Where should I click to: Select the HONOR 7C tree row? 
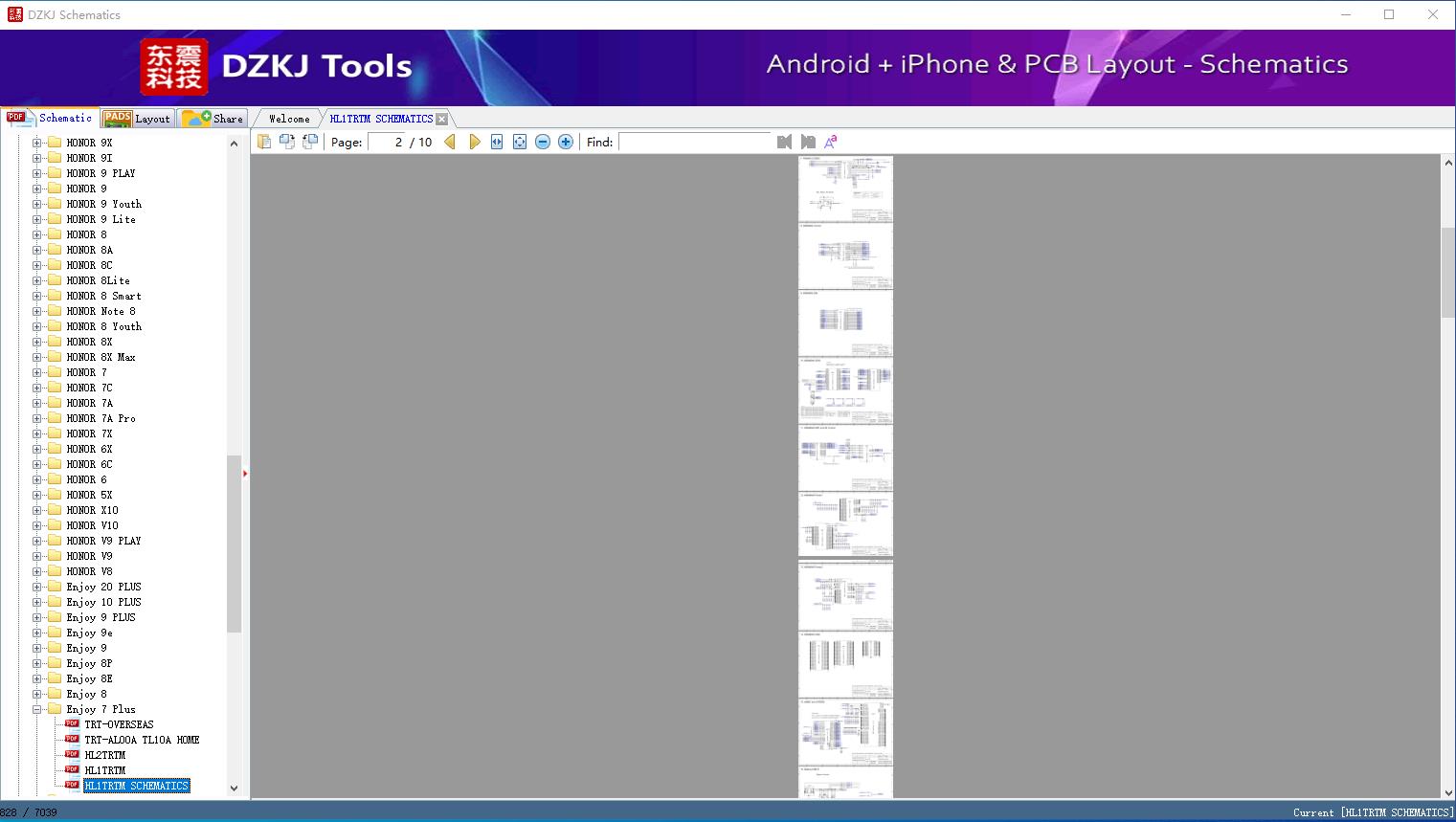coord(89,388)
